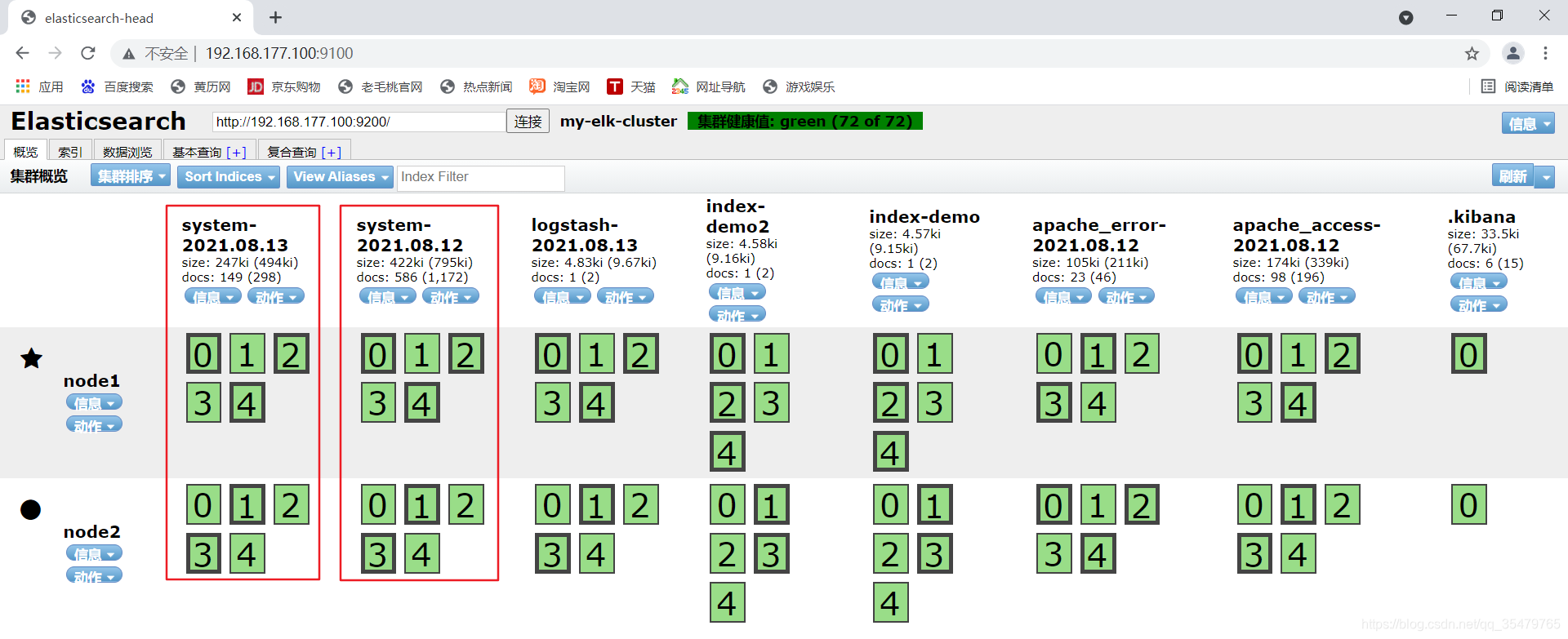This screenshot has width=1568, height=639.
Task: Open 动作 dropdown for node1
Action: [x=94, y=424]
